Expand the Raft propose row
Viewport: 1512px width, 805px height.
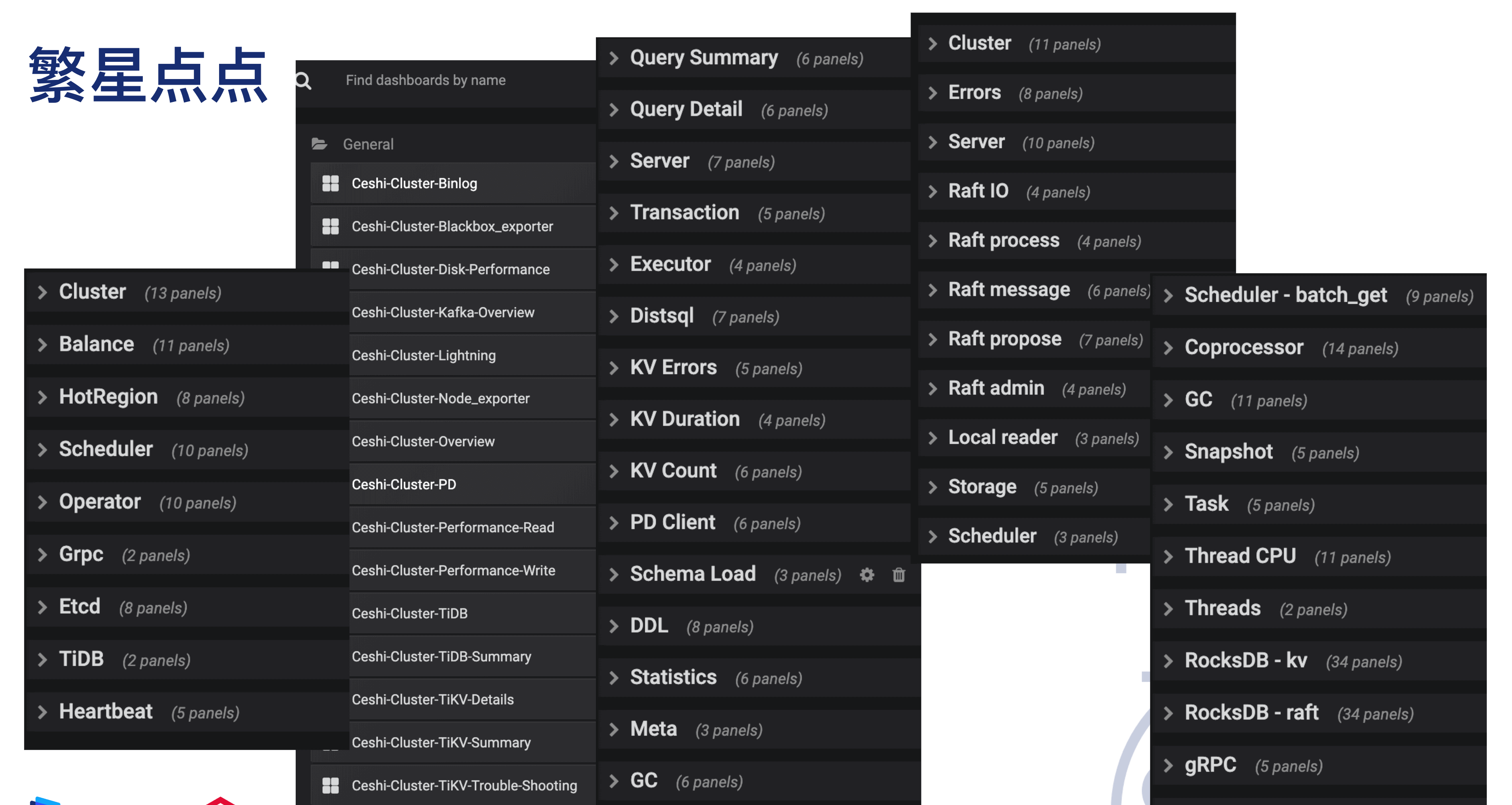1034,339
